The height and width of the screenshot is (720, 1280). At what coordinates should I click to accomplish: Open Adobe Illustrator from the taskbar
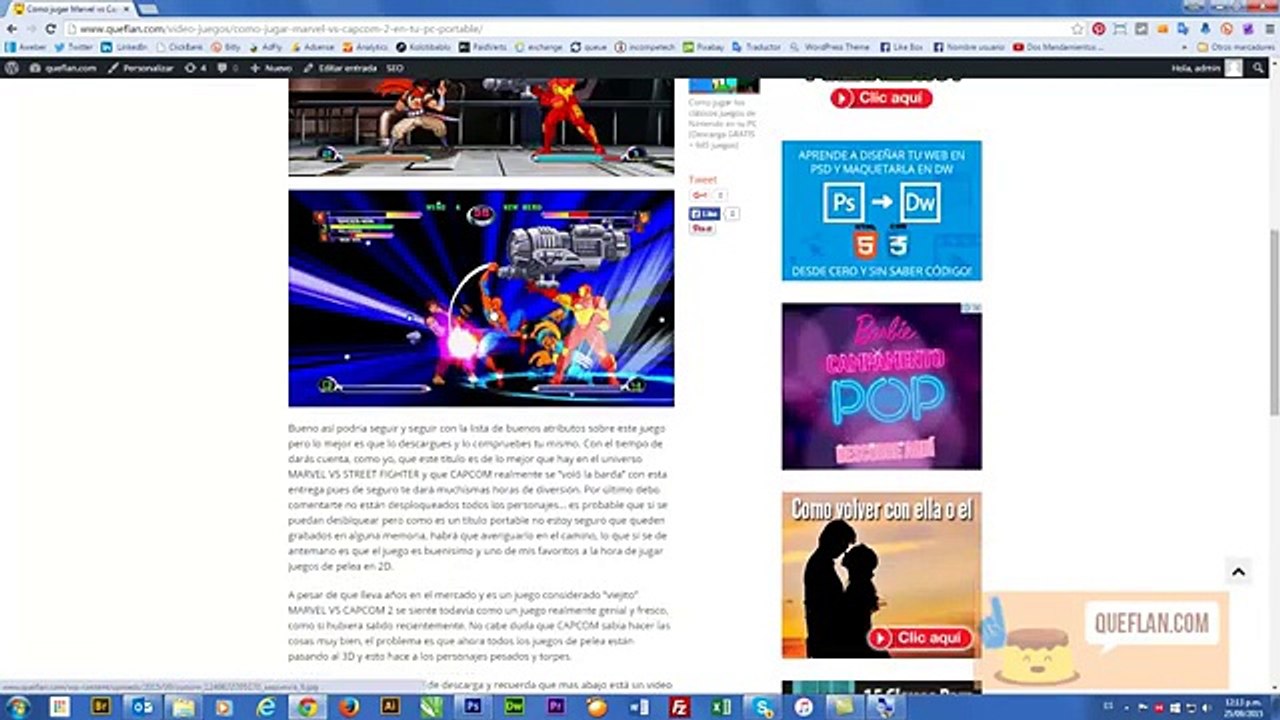[390, 707]
